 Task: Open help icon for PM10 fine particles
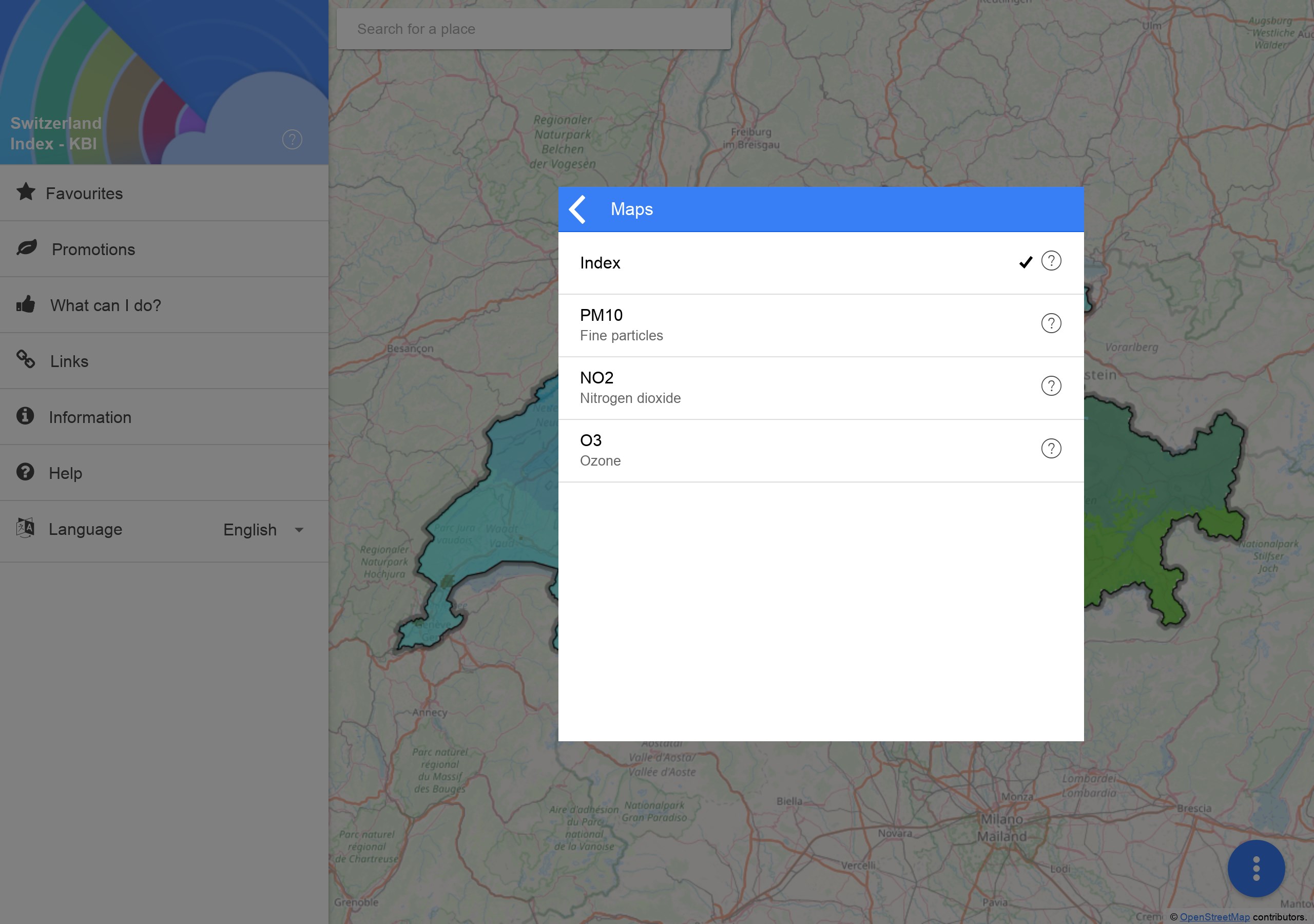point(1051,323)
